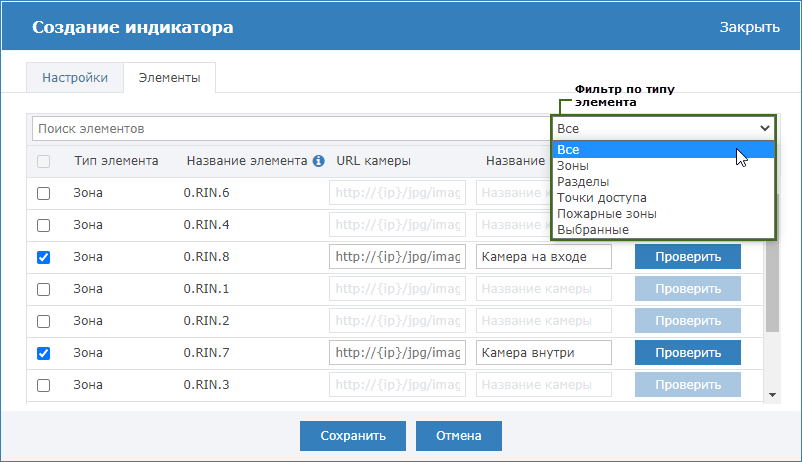
Task: Click Закрыть in the dialog header
Action: pos(749,27)
